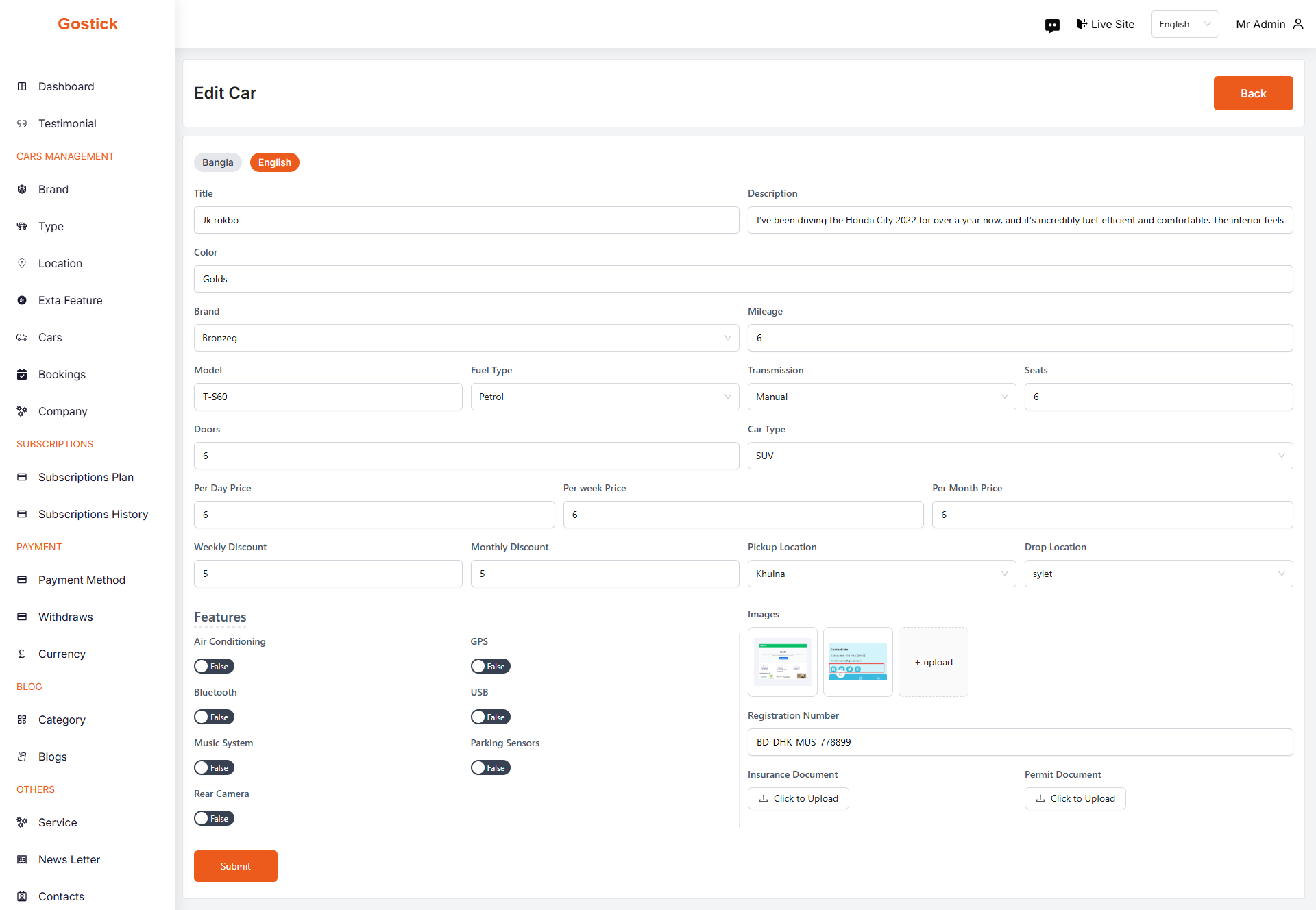Expand the Fuel Type Petrol dropdown
This screenshot has height=910, width=1316.
pos(605,397)
